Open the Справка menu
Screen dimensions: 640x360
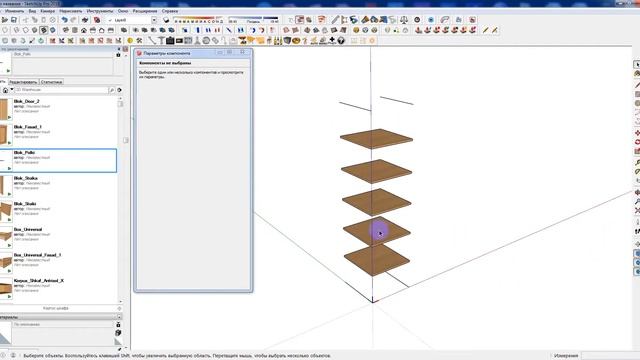(x=170, y=11)
